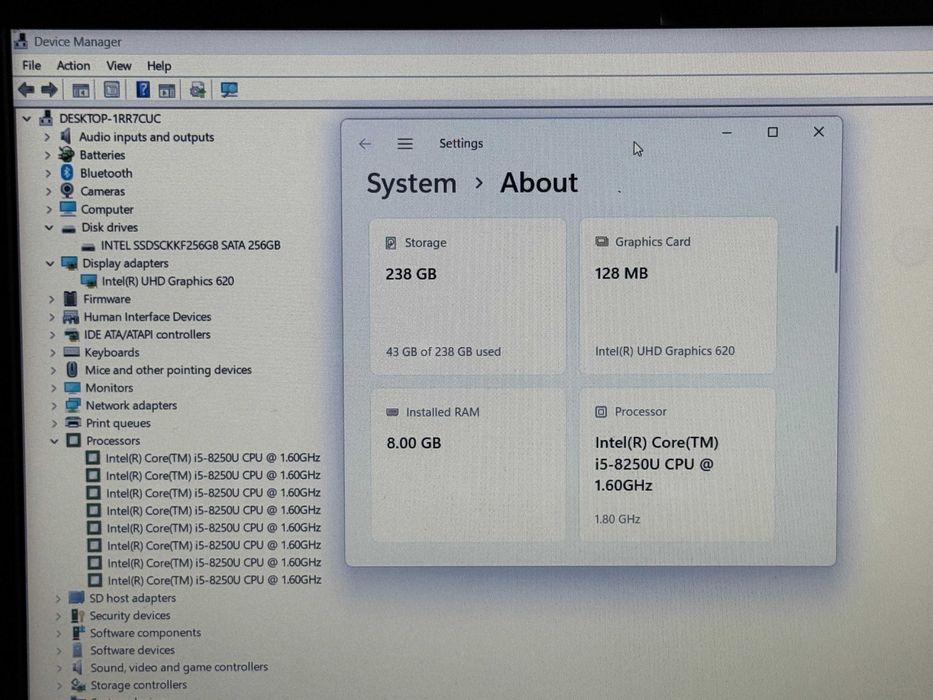Select the Storage controllers row
Image resolution: width=933 pixels, height=700 pixels.
click(x=139, y=685)
